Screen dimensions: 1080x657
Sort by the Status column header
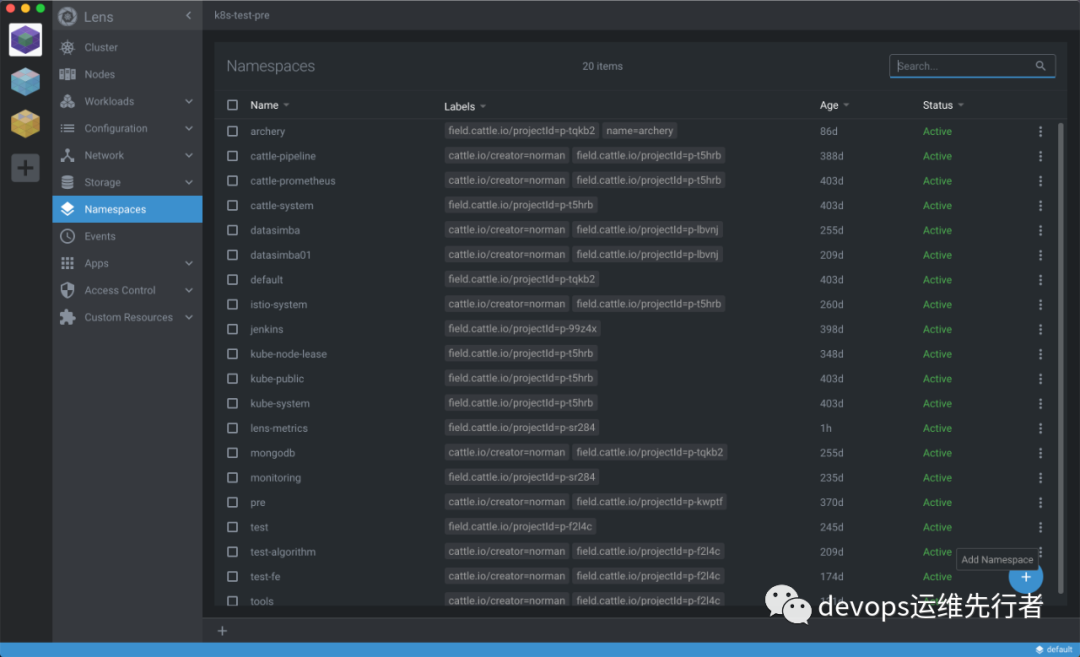coord(943,105)
